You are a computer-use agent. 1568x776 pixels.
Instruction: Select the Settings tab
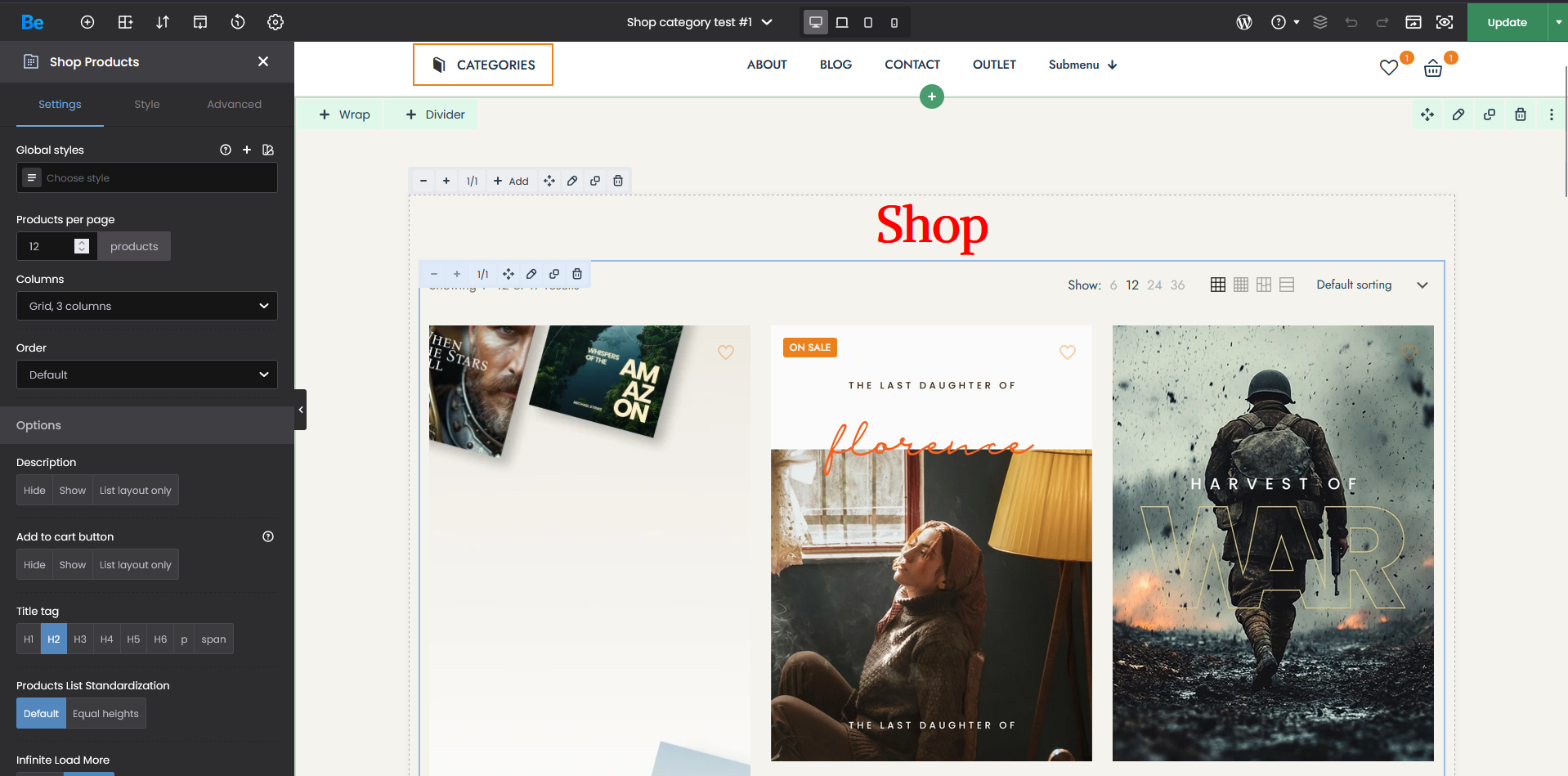click(x=60, y=105)
